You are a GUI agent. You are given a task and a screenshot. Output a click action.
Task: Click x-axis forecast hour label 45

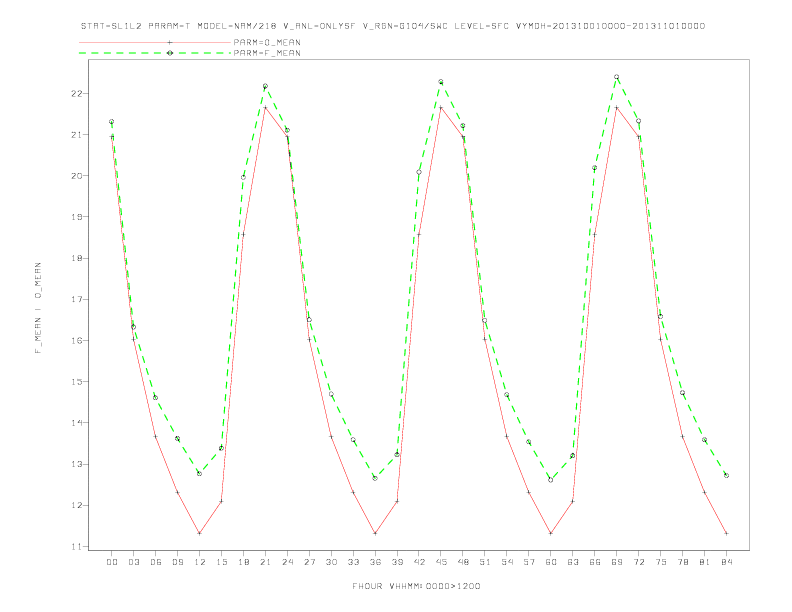(x=441, y=562)
